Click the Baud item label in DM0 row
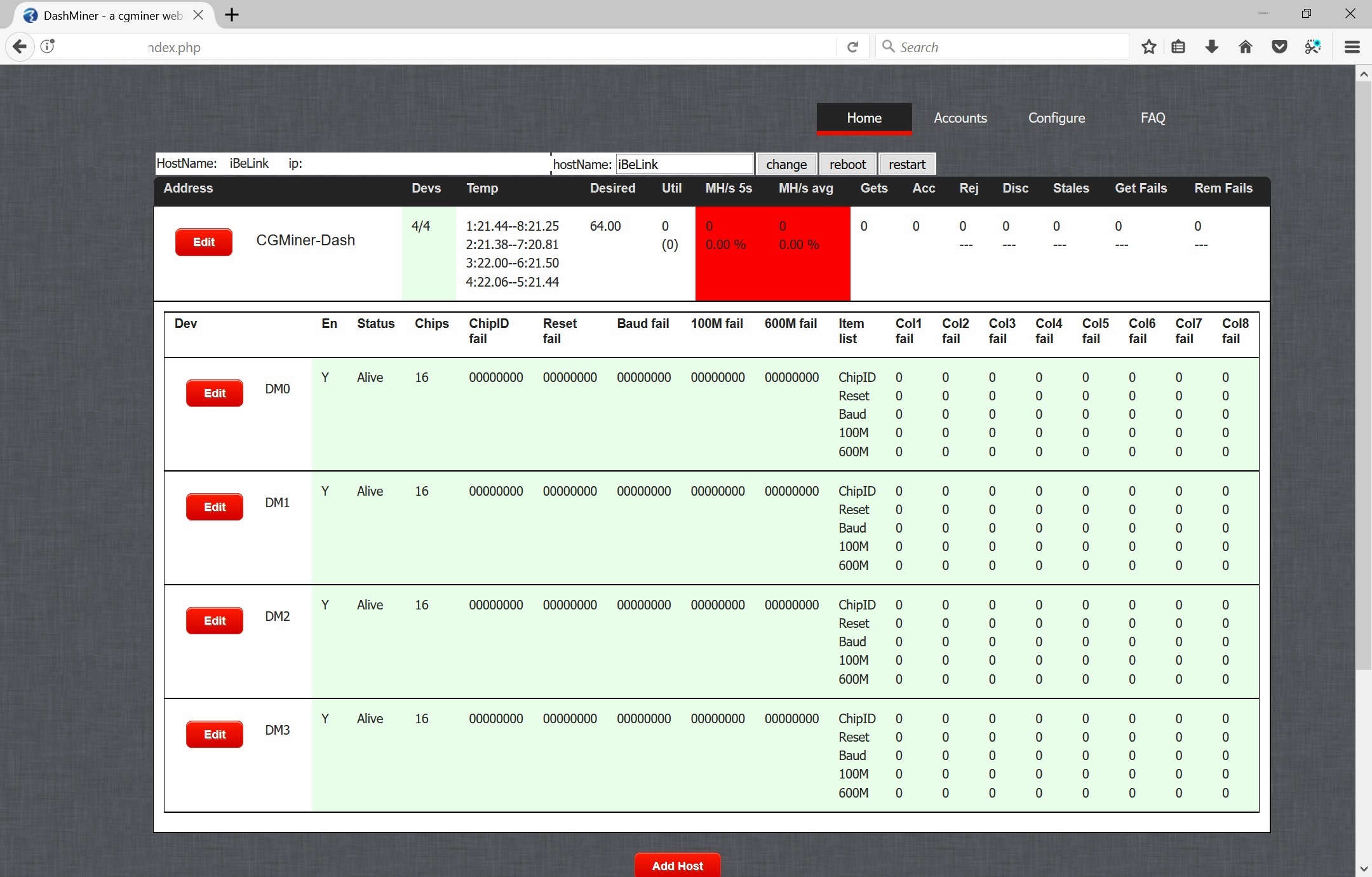 [852, 414]
